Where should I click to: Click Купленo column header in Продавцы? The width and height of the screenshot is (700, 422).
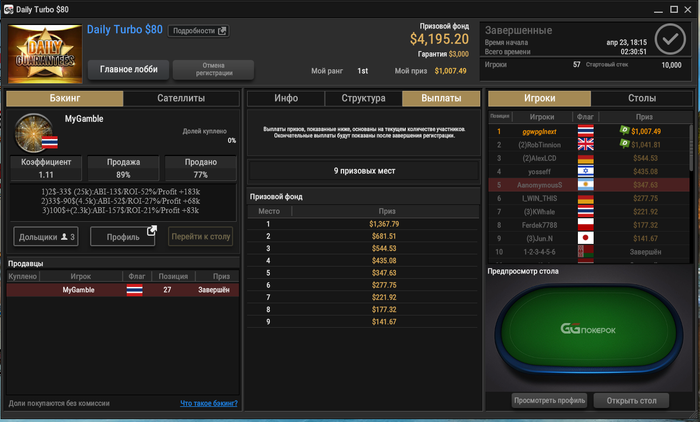tap(23, 276)
